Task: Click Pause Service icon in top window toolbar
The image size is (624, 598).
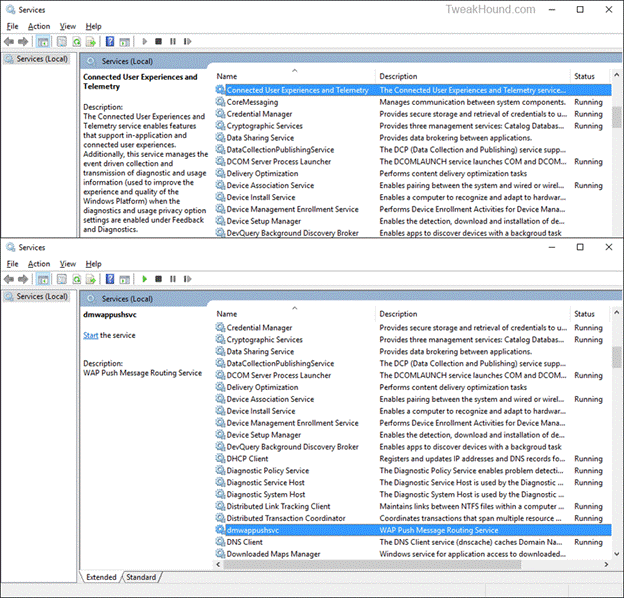Action: [173, 41]
